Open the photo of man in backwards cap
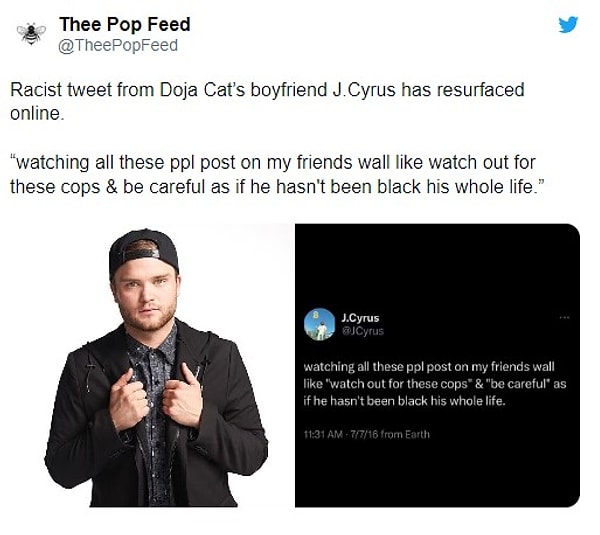The height and width of the screenshot is (535, 600). (156, 368)
